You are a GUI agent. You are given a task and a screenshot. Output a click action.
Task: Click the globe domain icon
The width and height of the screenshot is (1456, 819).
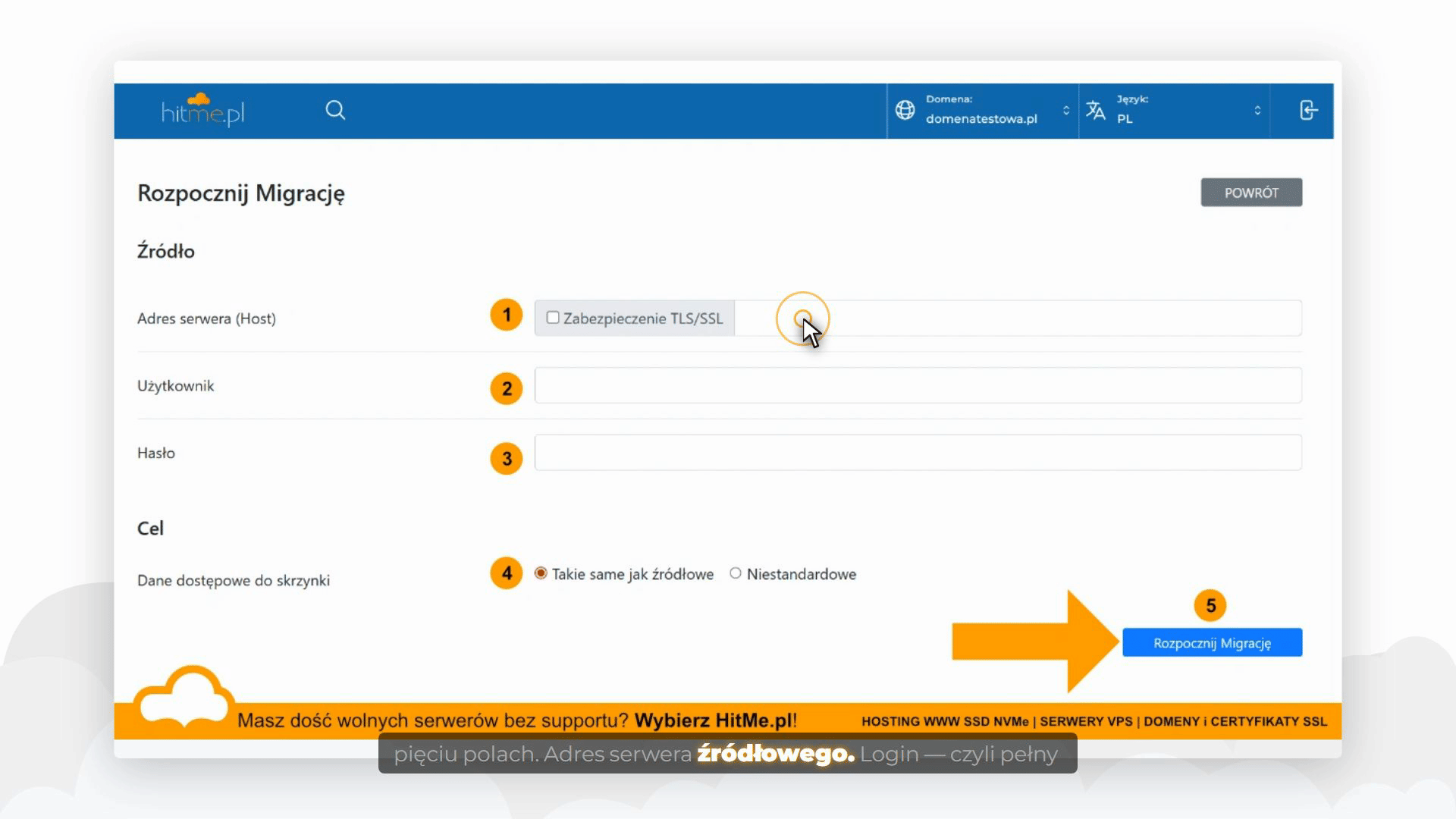coord(905,111)
